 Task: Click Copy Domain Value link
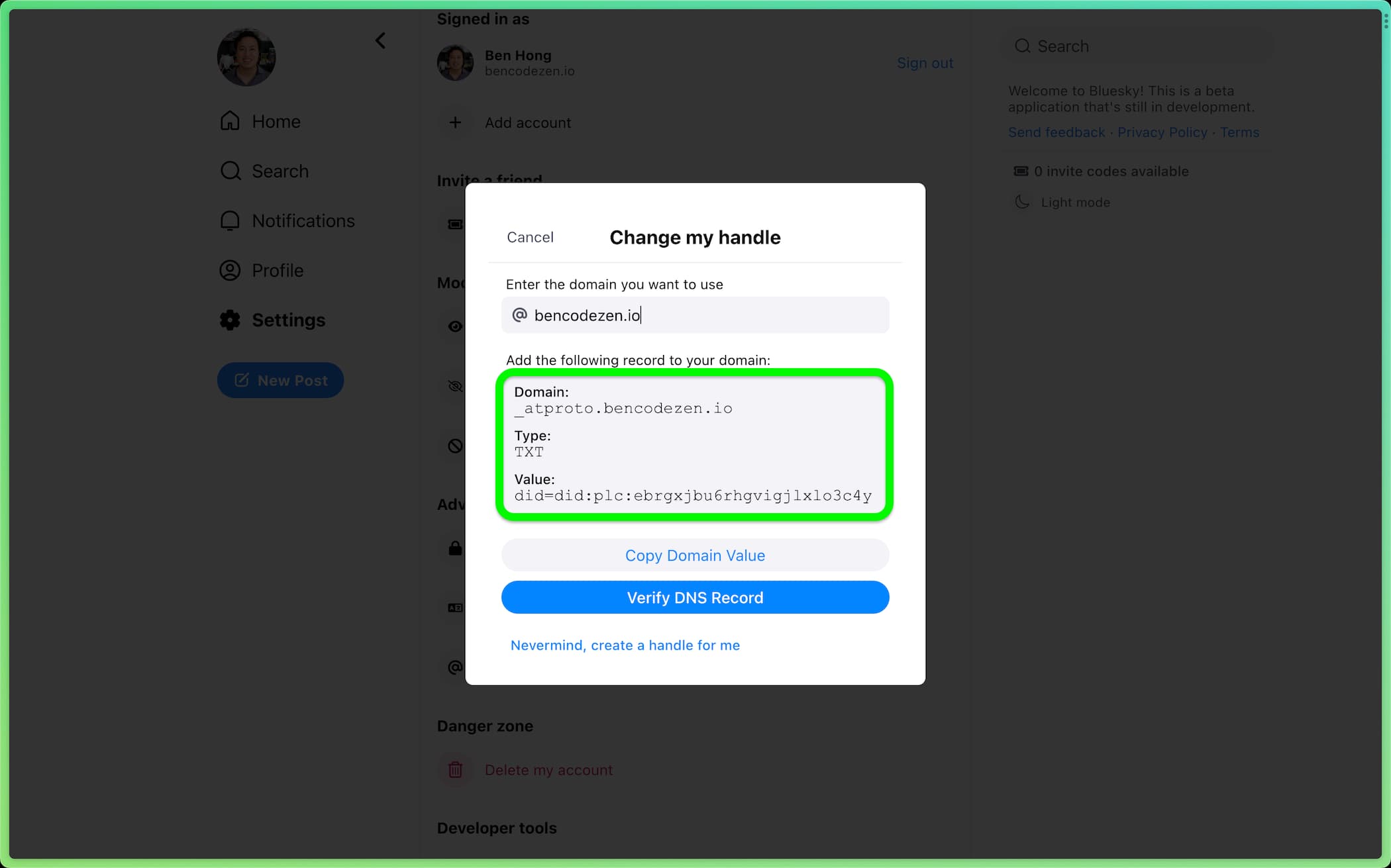click(x=695, y=555)
